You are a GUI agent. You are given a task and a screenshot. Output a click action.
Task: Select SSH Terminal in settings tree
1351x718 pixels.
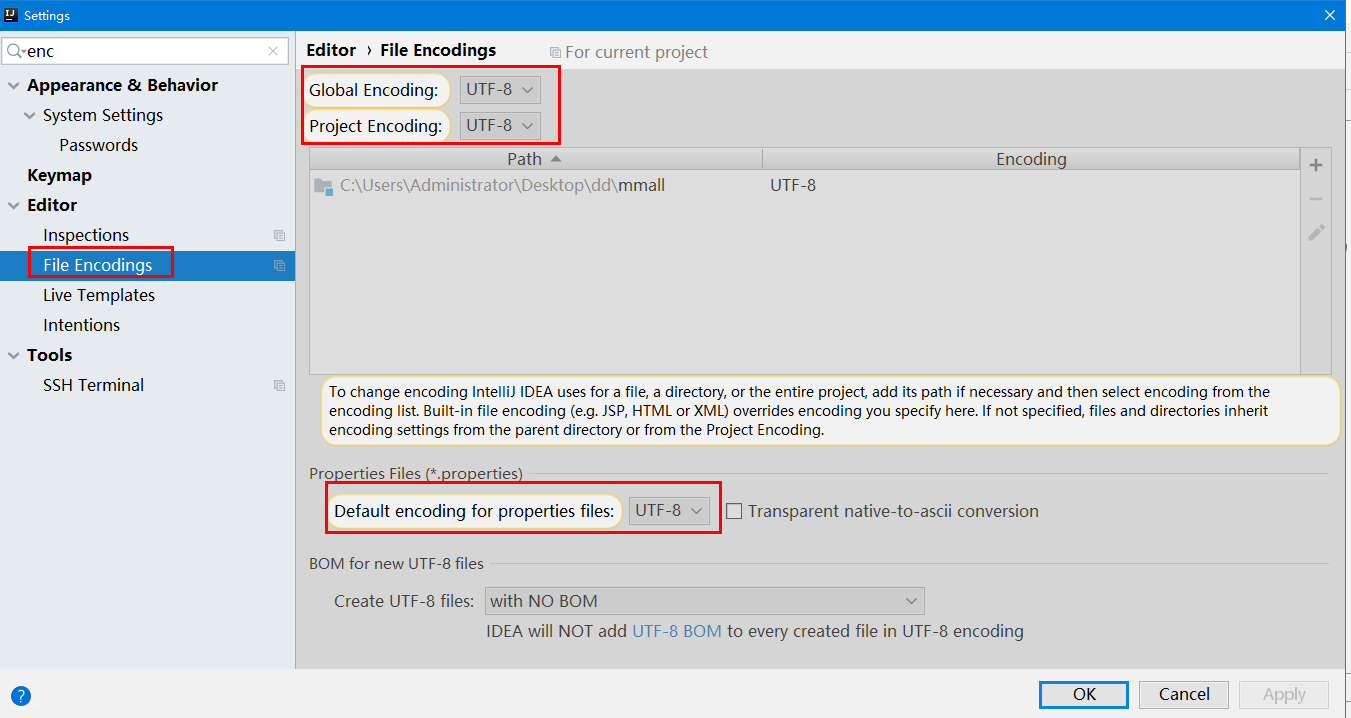[x=93, y=385]
